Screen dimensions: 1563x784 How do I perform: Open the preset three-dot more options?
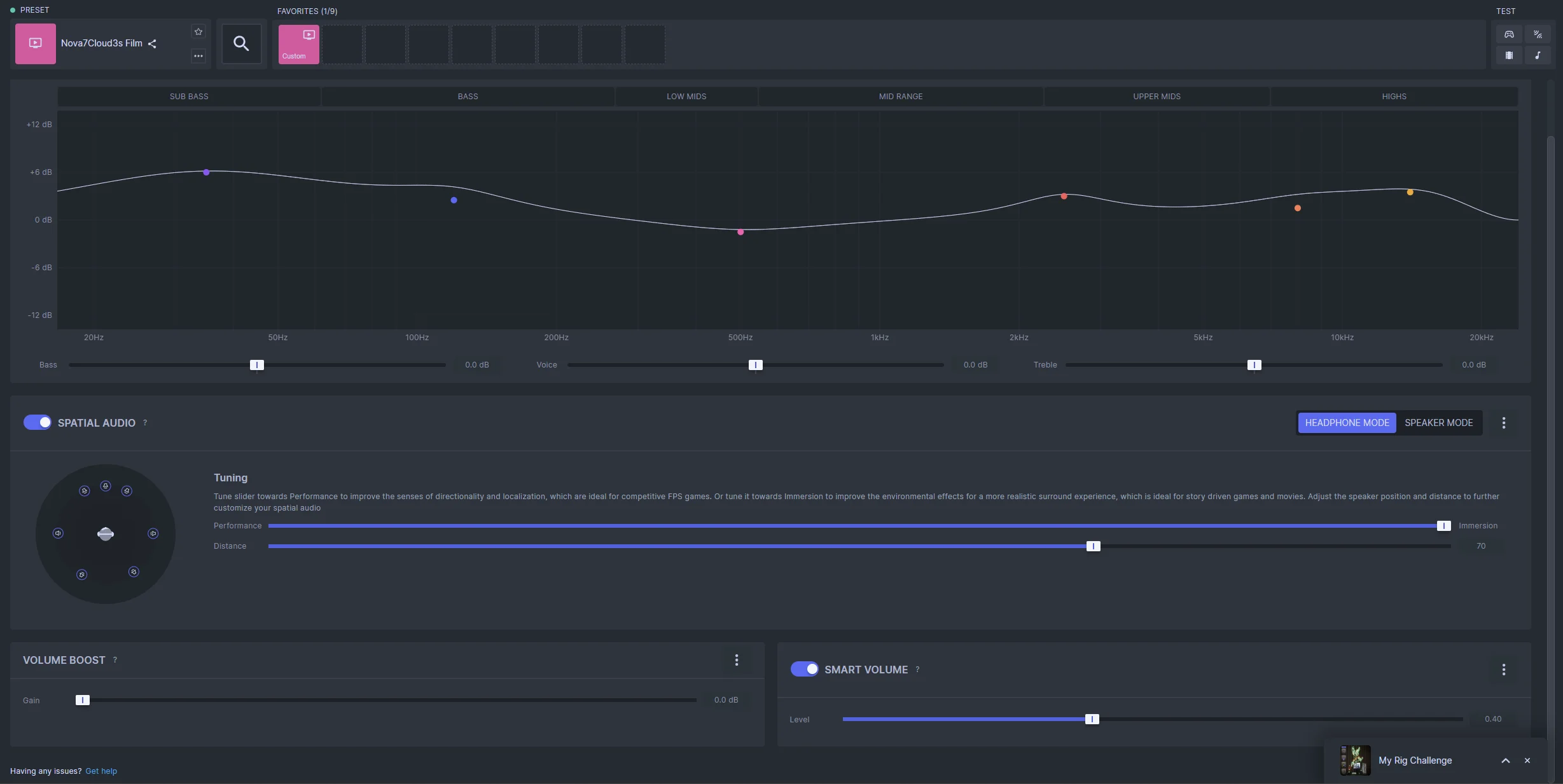coord(198,56)
